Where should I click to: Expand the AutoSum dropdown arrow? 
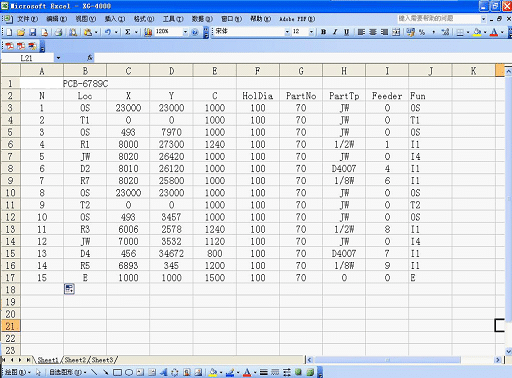click(136, 32)
